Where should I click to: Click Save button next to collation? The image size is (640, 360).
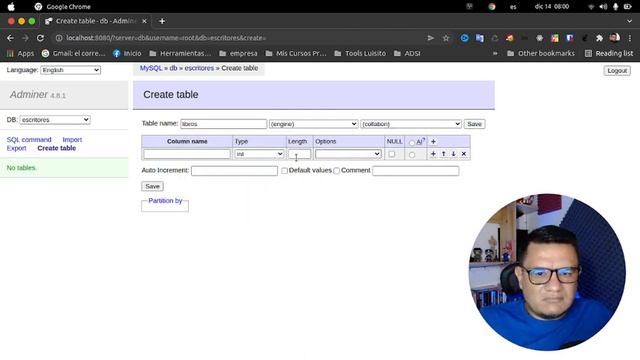474,124
